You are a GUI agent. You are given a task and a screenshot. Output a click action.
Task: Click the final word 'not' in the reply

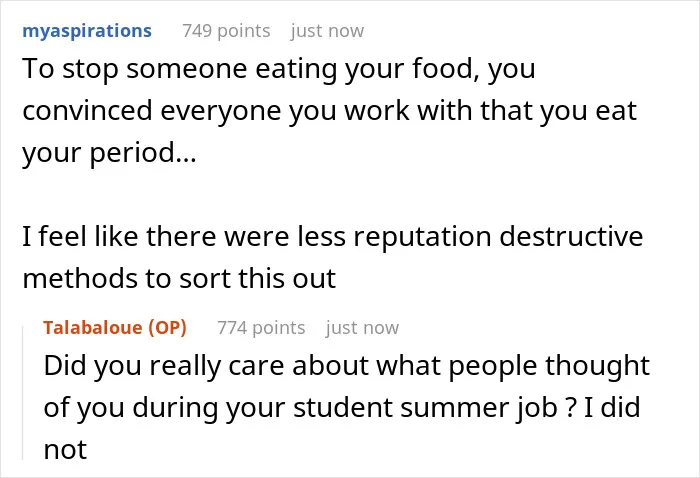[65, 450]
